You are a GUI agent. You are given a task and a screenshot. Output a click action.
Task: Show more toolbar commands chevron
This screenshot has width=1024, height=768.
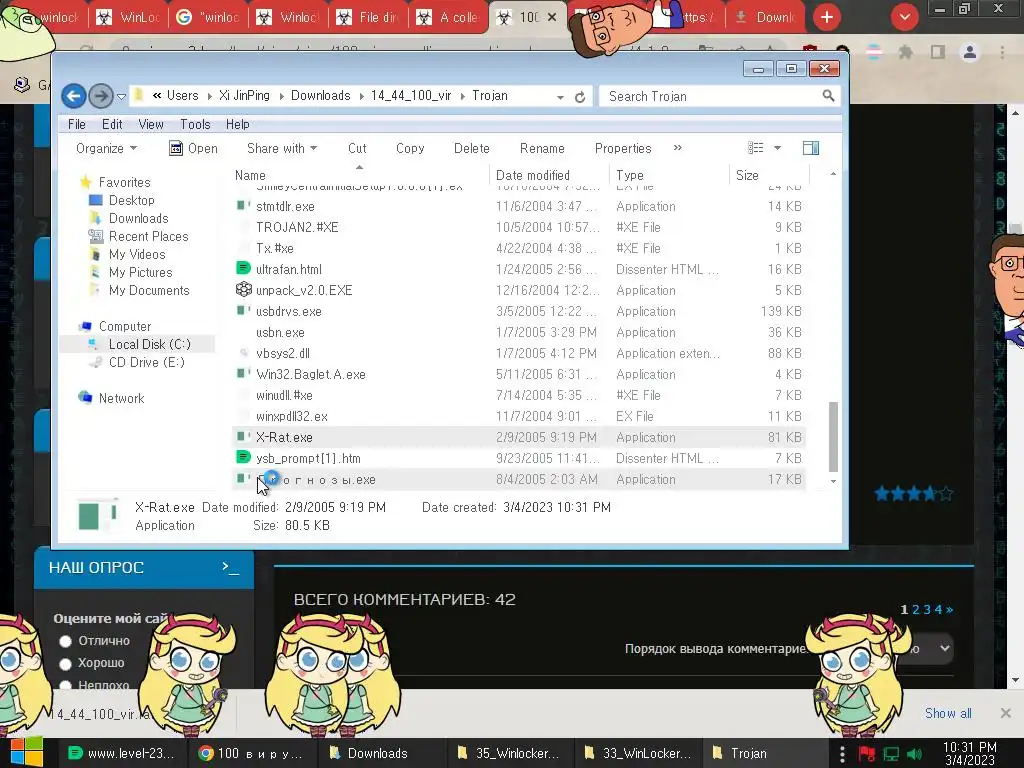point(678,148)
